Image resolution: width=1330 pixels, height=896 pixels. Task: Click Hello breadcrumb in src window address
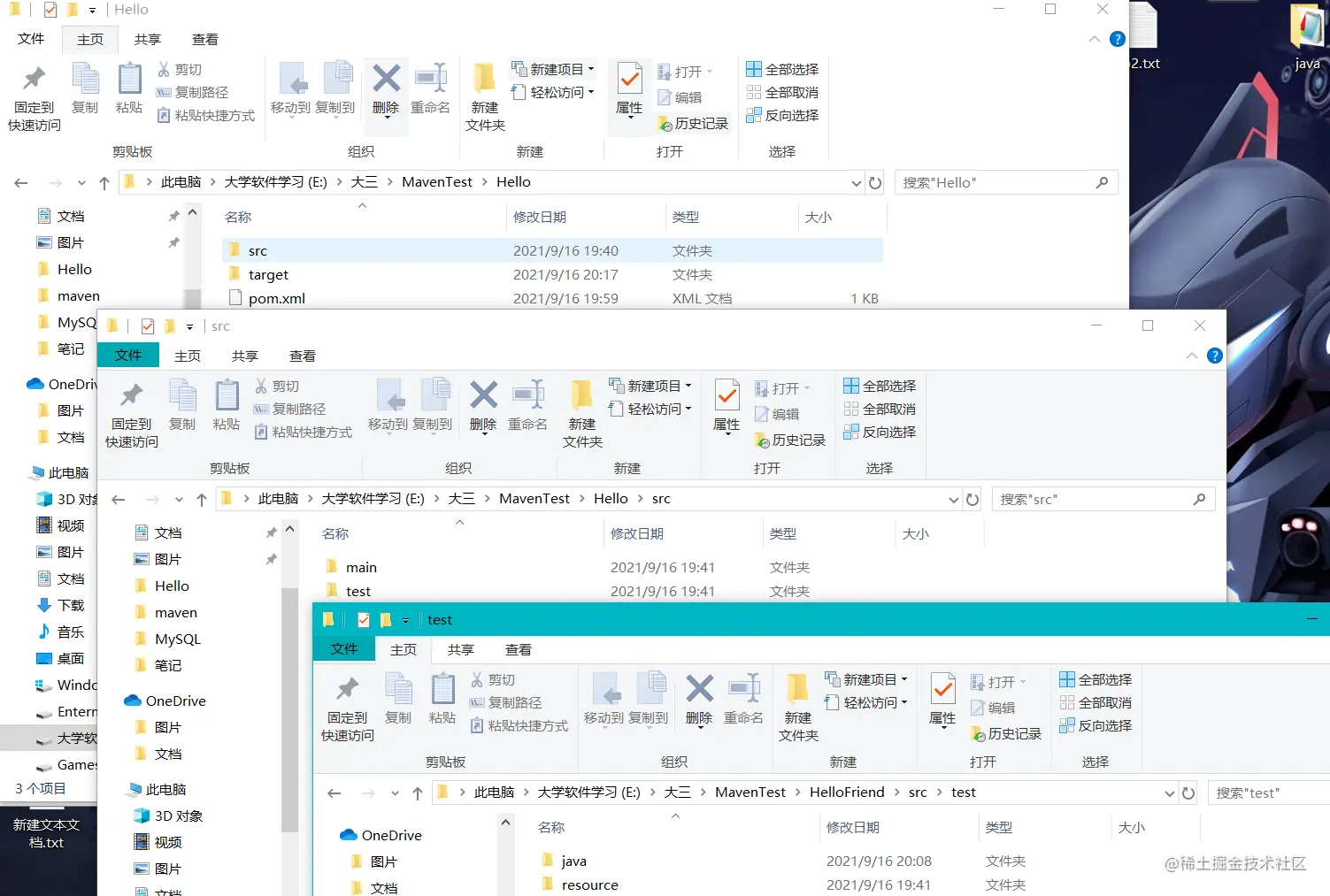[611, 499]
